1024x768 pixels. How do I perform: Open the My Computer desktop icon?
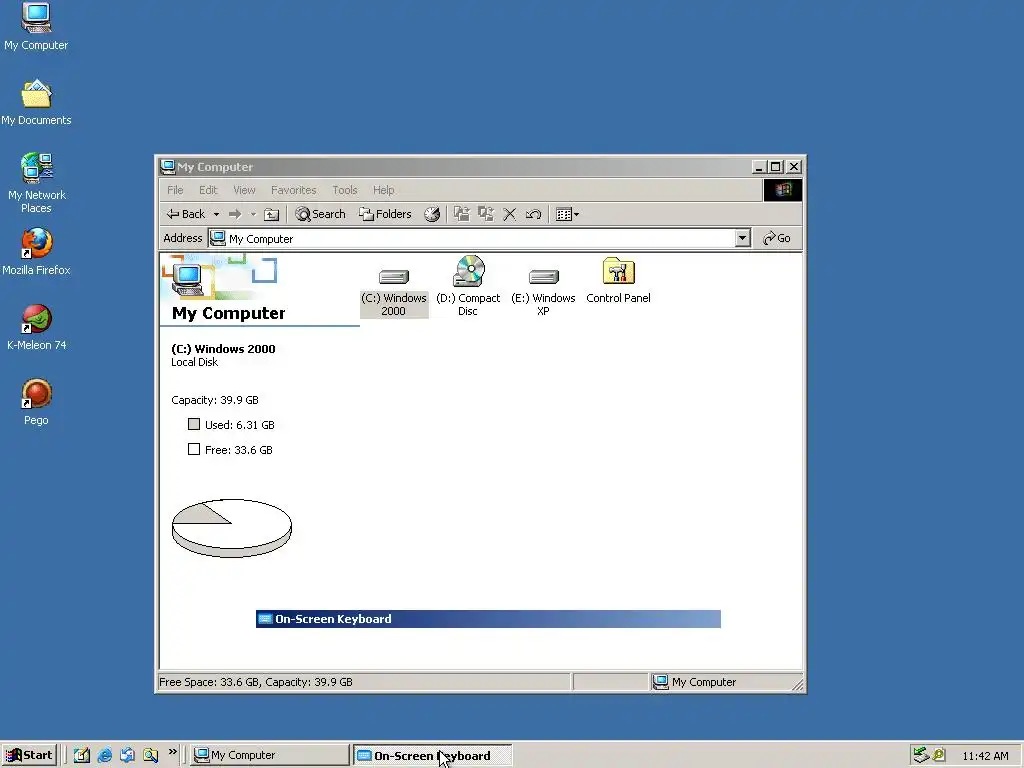[36, 26]
